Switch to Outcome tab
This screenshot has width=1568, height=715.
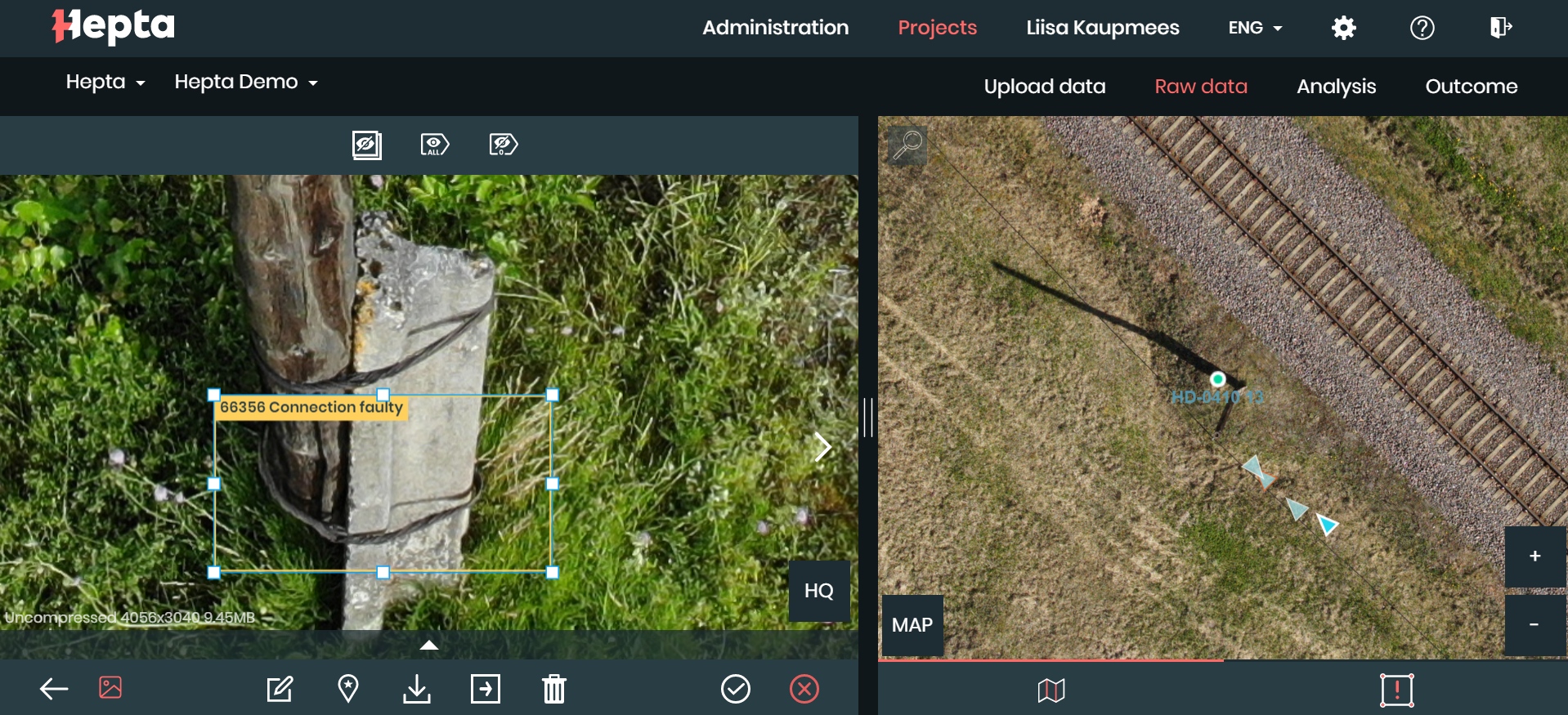(1472, 87)
